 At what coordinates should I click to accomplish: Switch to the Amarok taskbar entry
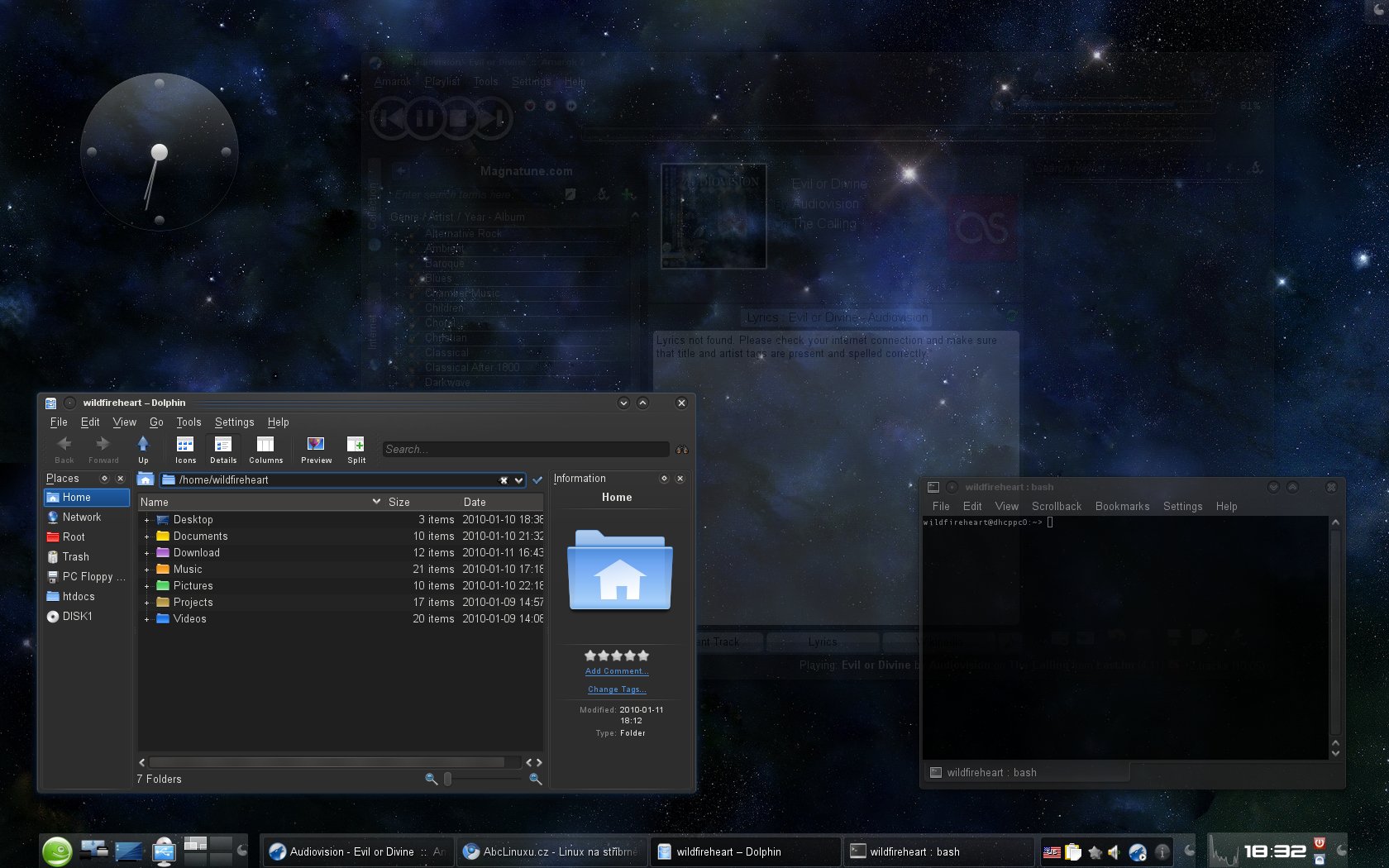pyautogui.click(x=359, y=851)
